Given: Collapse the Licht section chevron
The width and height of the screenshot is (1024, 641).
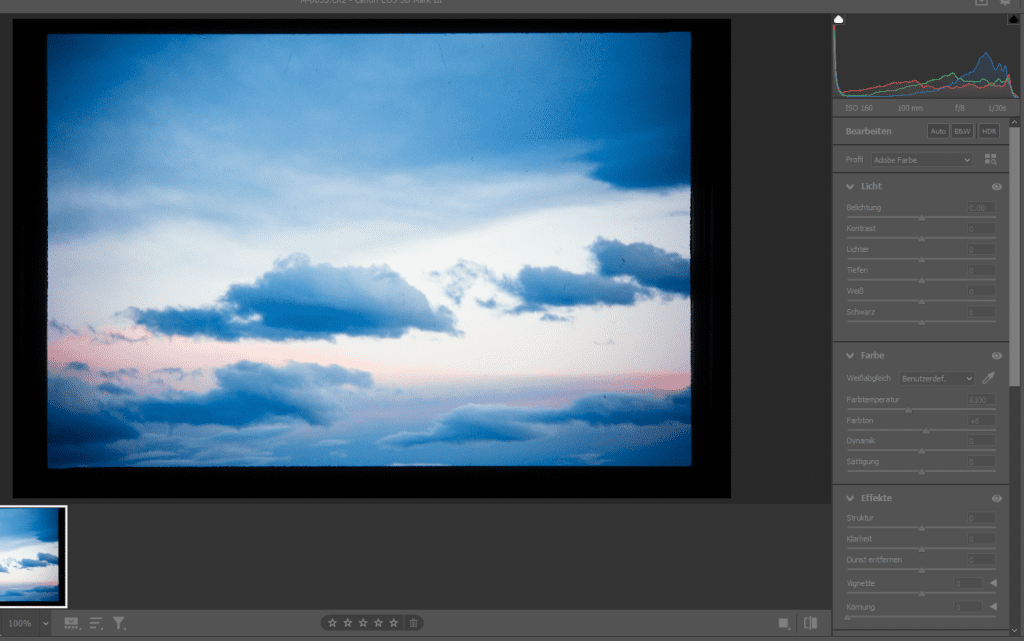Looking at the screenshot, I should pos(850,187).
